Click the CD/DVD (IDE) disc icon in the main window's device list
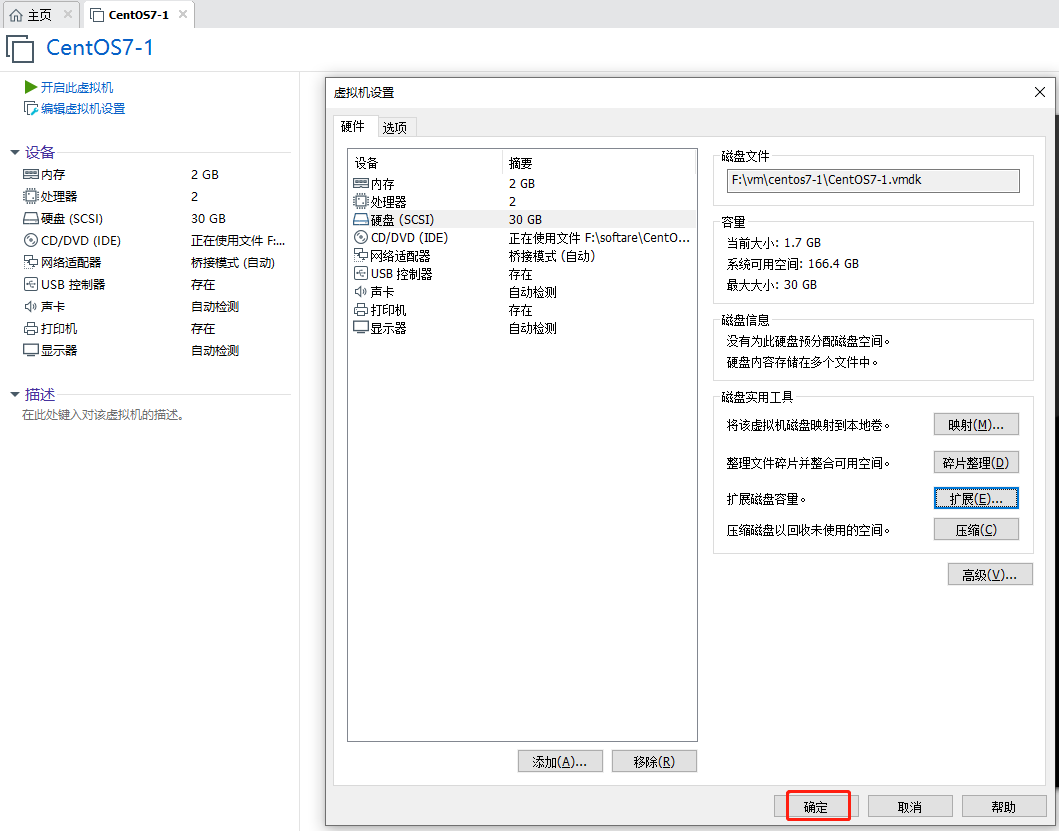The width and height of the screenshot is (1059, 831). point(30,241)
